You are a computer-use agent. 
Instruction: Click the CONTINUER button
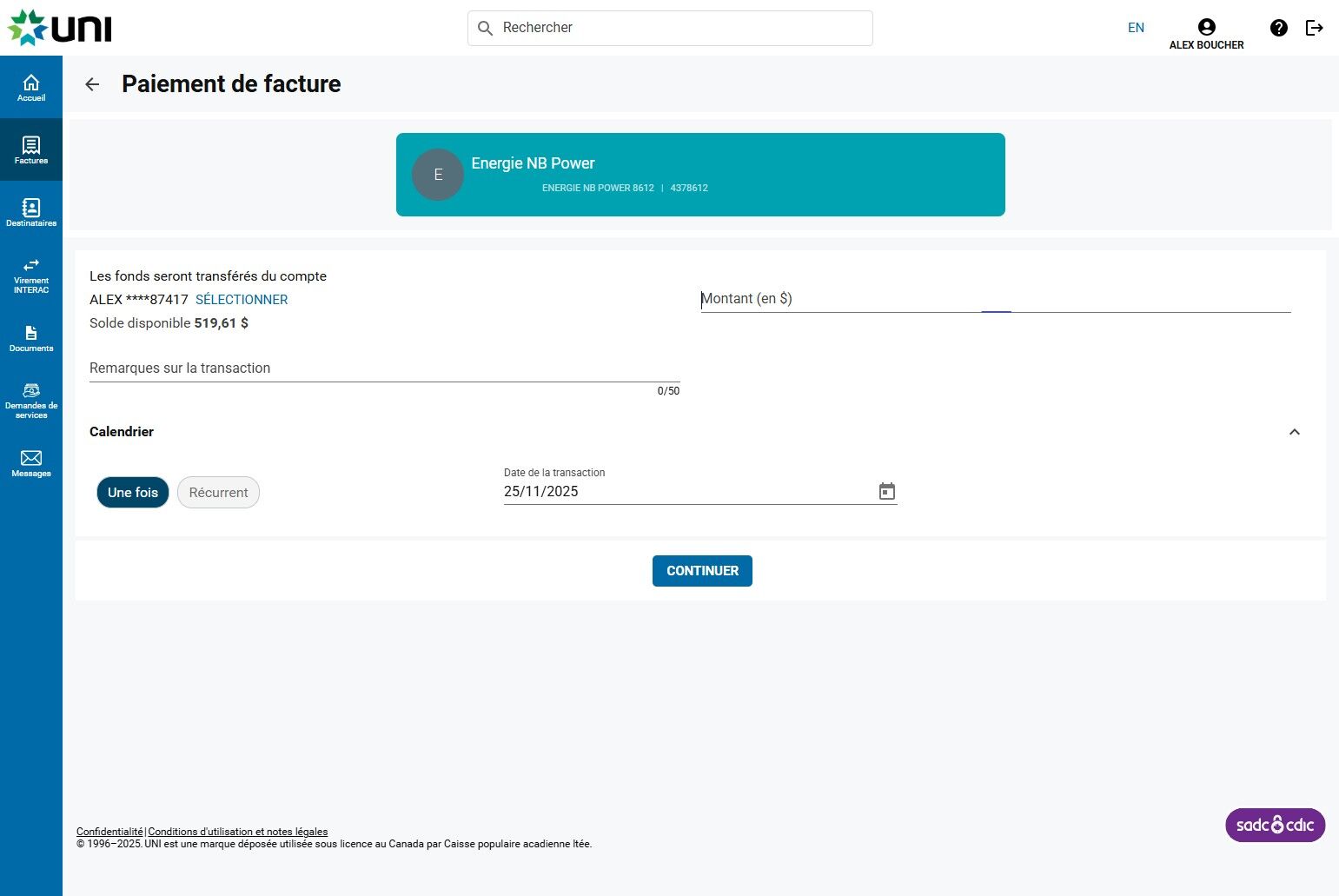point(702,571)
